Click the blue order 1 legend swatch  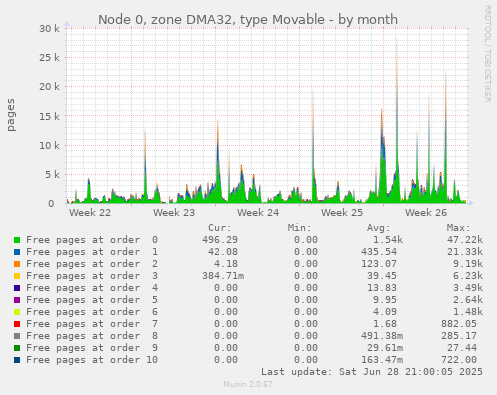17,252
